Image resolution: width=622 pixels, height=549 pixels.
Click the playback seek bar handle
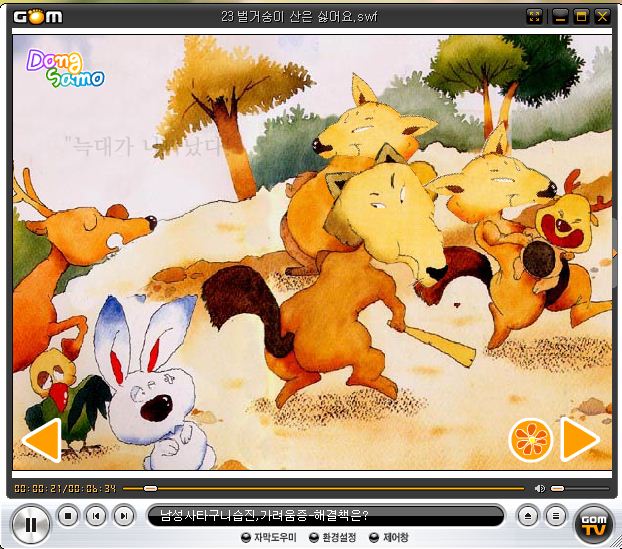(x=150, y=488)
